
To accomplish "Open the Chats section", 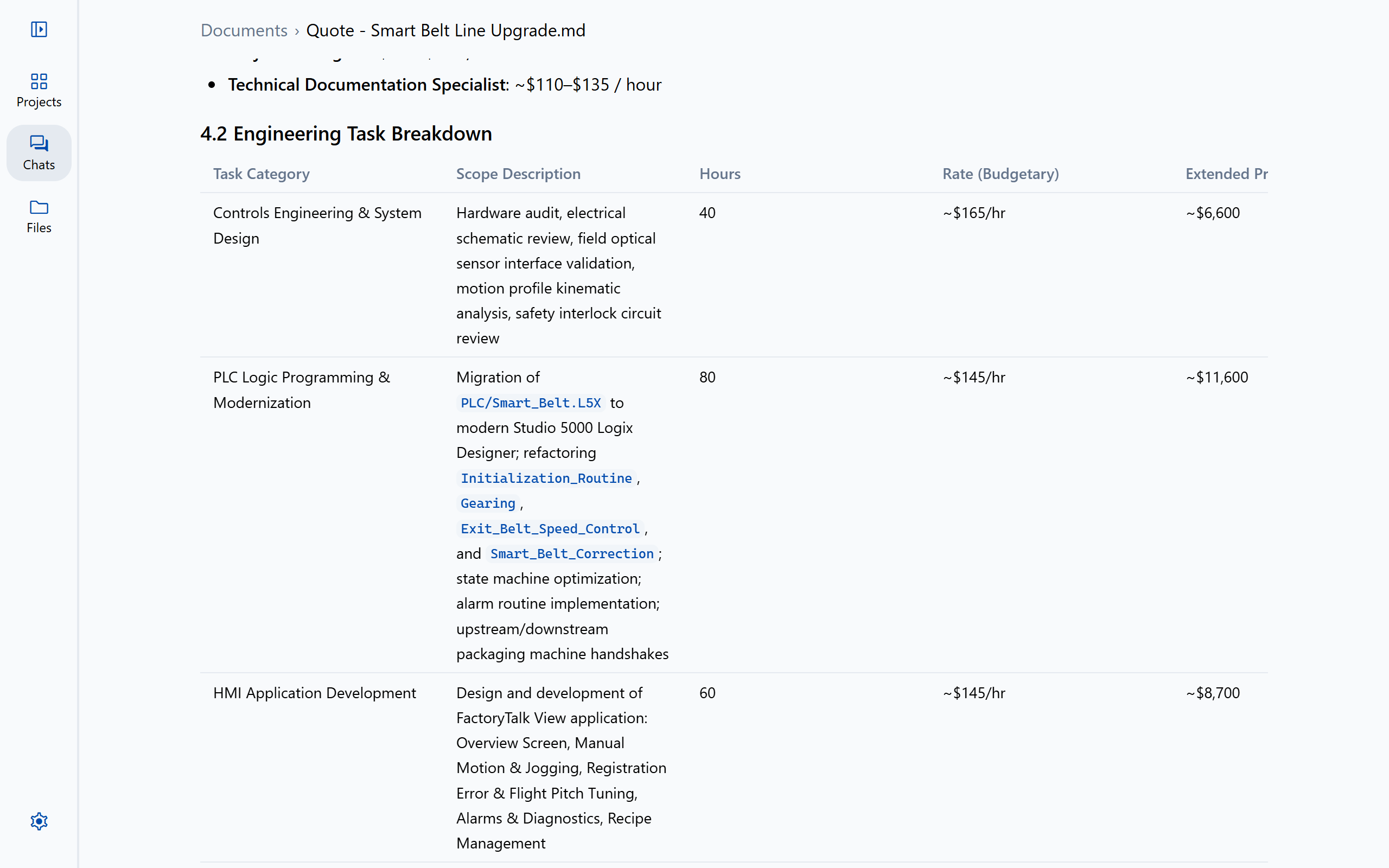I will click(39, 152).
